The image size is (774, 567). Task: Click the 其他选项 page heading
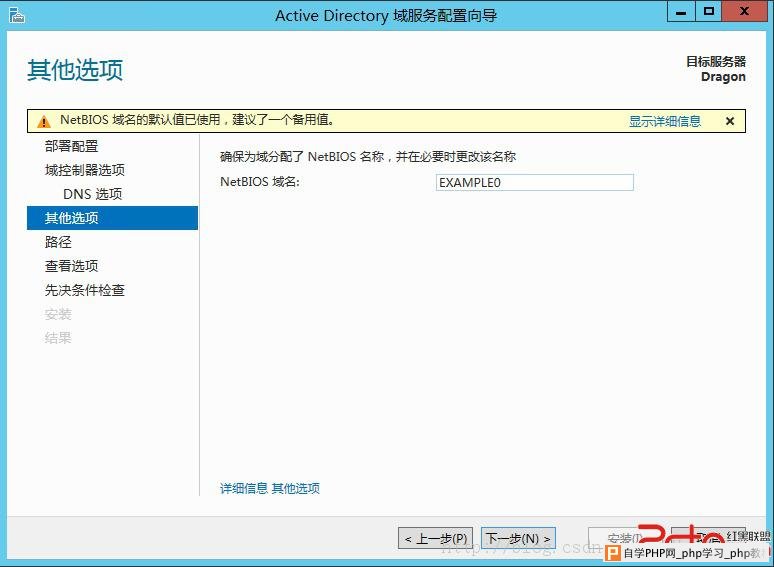(x=75, y=70)
